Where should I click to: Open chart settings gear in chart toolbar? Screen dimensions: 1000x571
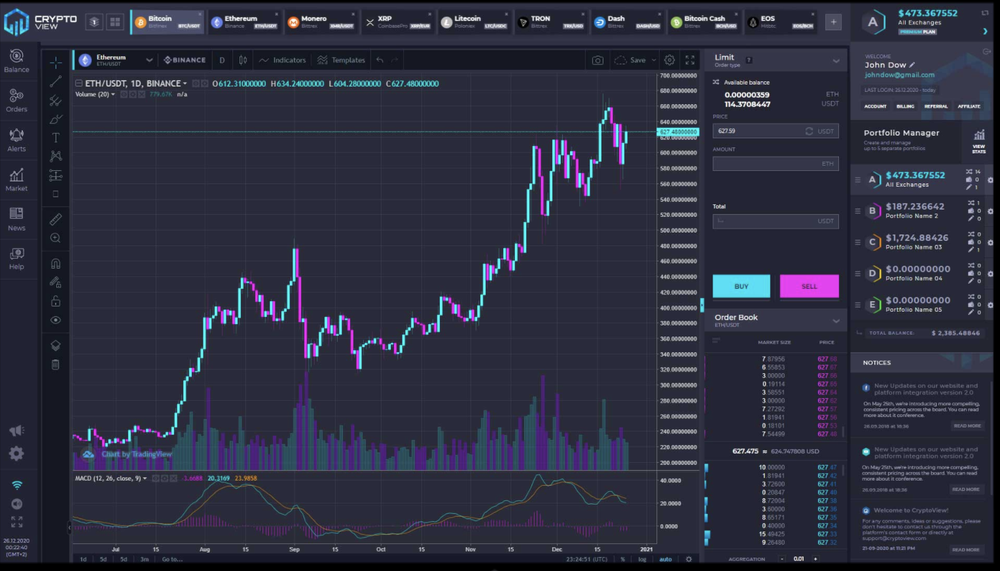669,60
